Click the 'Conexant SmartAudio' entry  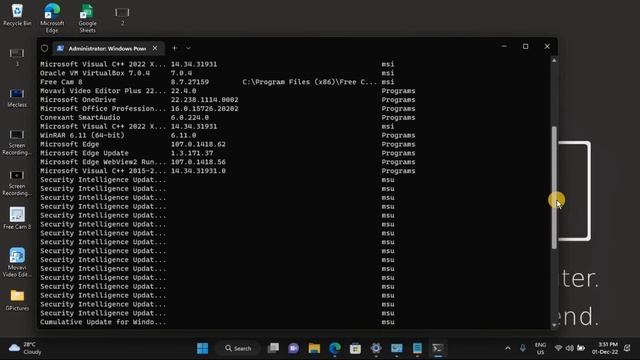[x=80, y=118]
